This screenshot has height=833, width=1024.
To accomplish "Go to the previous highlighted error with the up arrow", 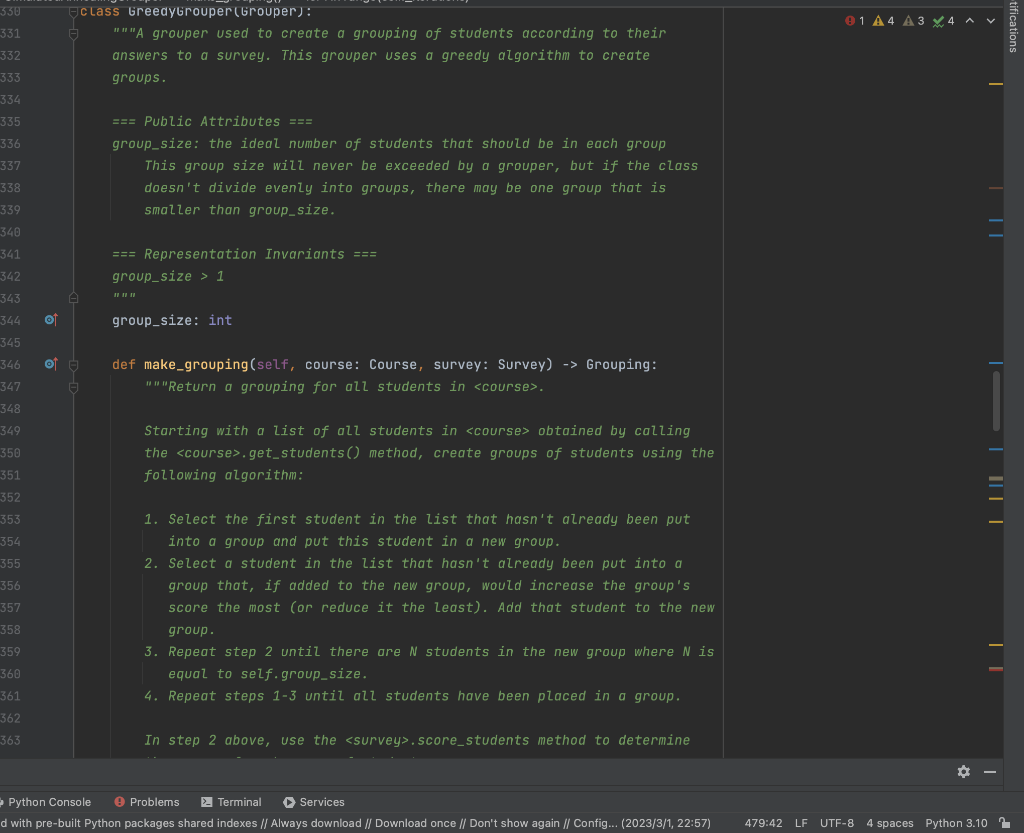I will [970, 21].
